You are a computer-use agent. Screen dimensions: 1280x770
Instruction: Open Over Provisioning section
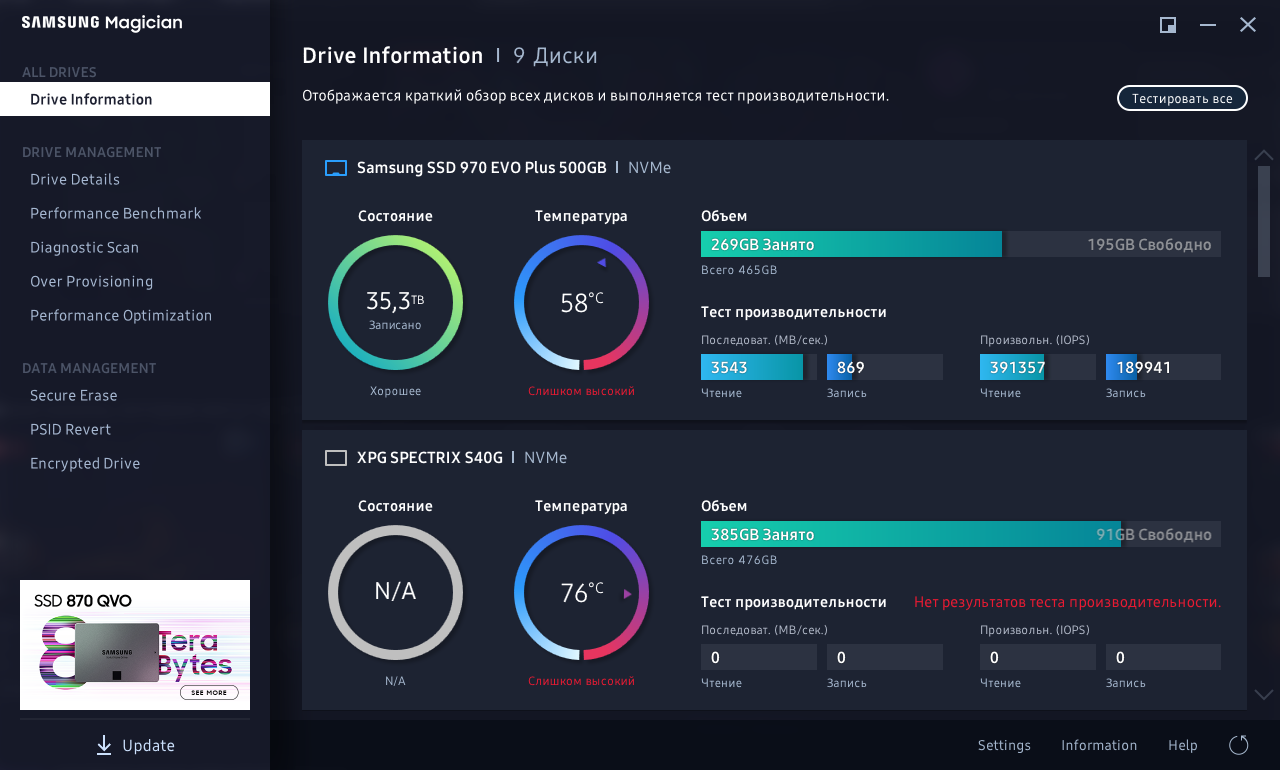tap(91, 281)
